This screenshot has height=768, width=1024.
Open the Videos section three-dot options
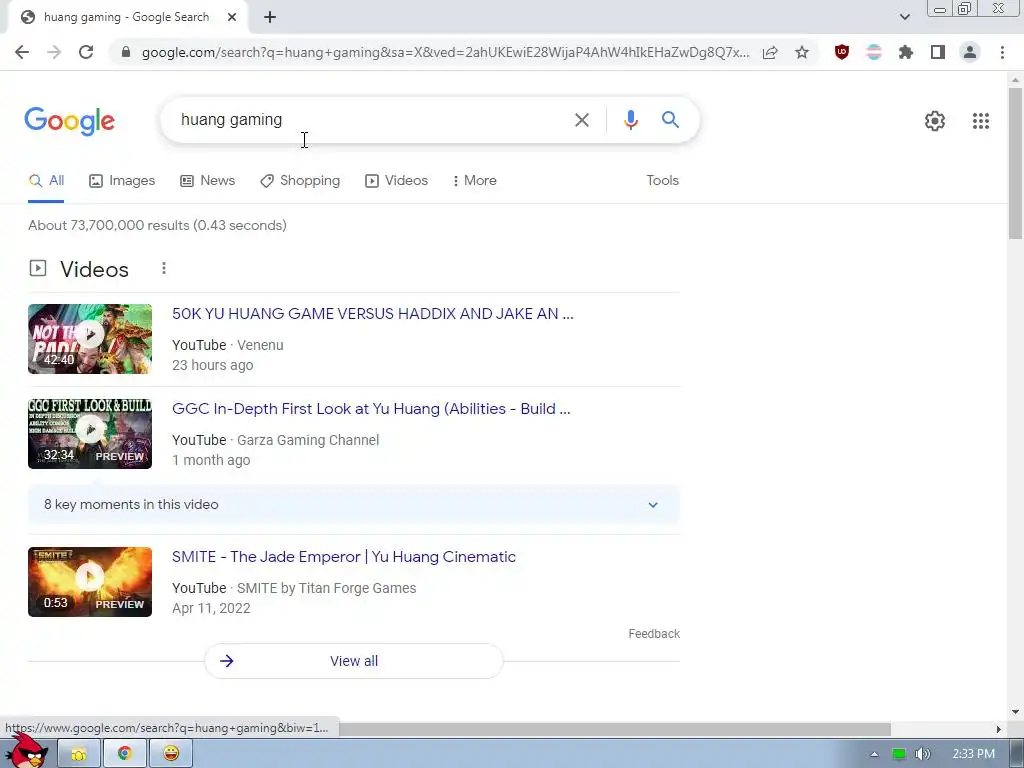164,268
